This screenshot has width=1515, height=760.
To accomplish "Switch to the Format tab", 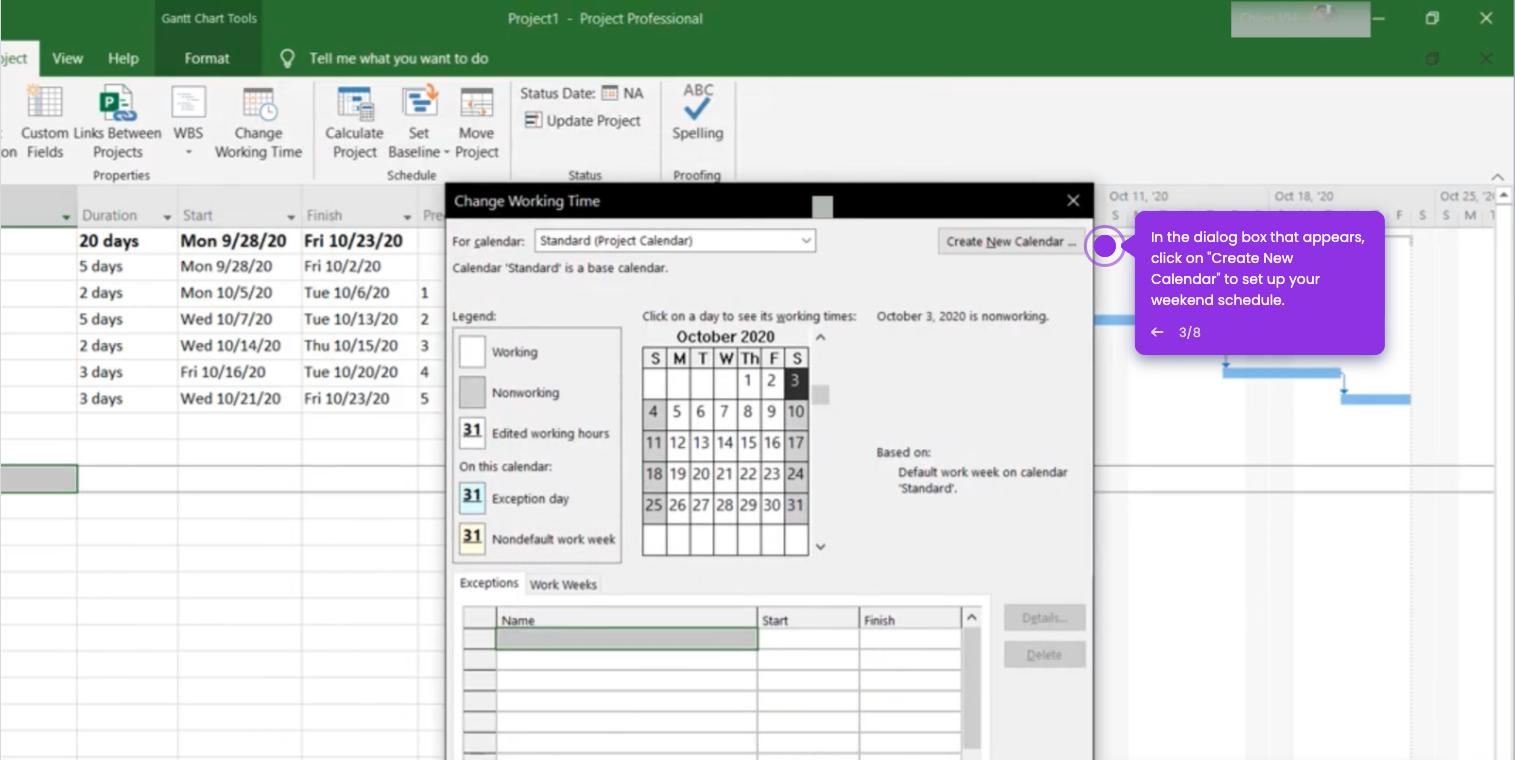I will click(207, 58).
